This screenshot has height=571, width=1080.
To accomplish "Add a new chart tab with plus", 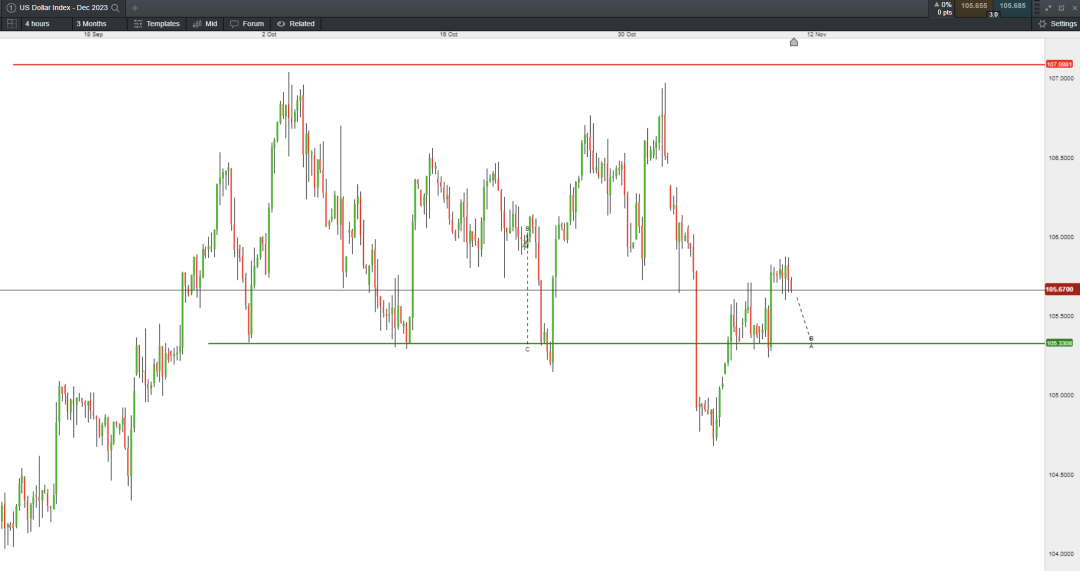I will pyautogui.click(x=135, y=7).
